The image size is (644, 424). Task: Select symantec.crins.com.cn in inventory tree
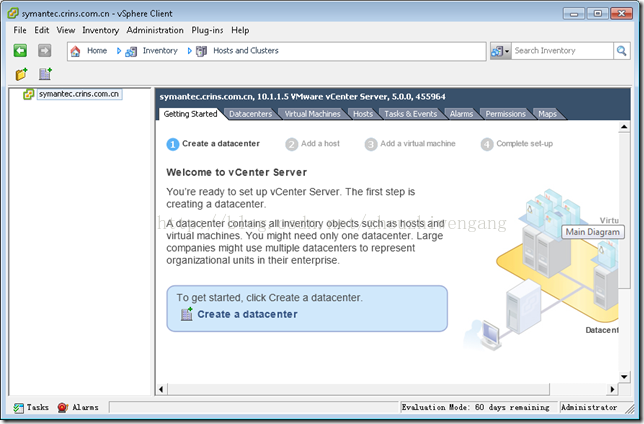[79, 94]
